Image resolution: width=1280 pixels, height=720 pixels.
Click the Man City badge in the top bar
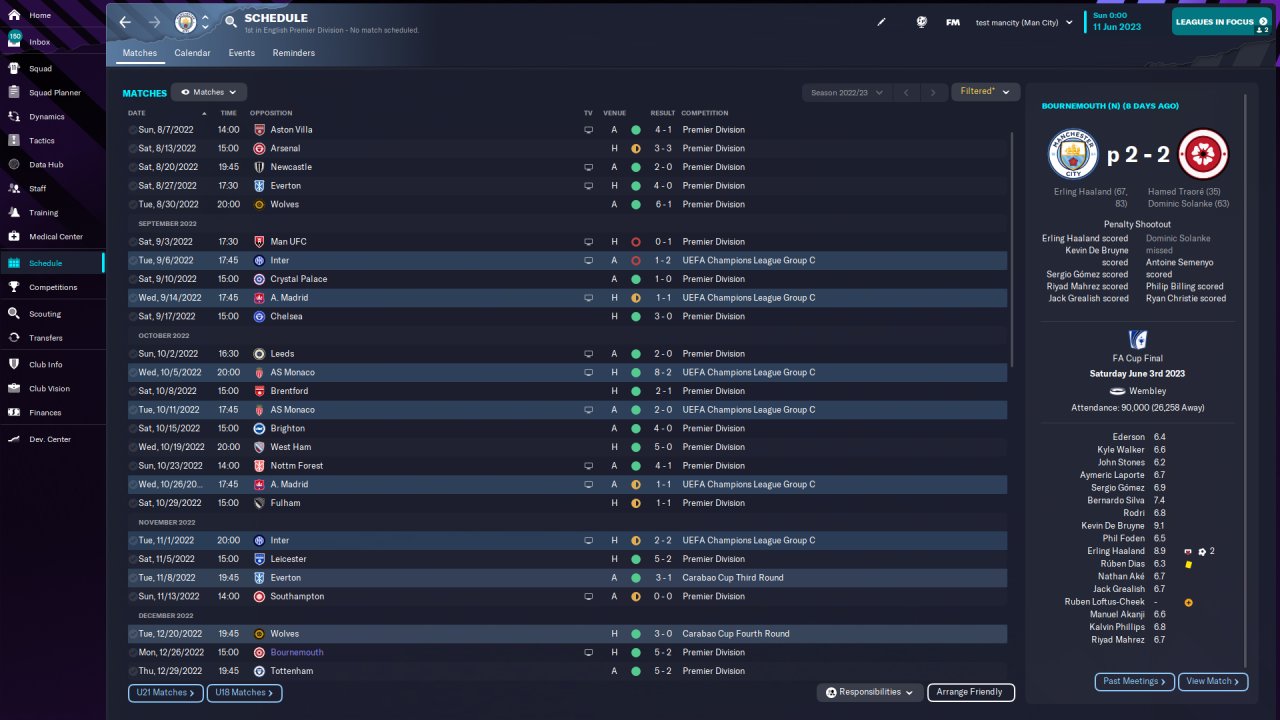point(186,22)
